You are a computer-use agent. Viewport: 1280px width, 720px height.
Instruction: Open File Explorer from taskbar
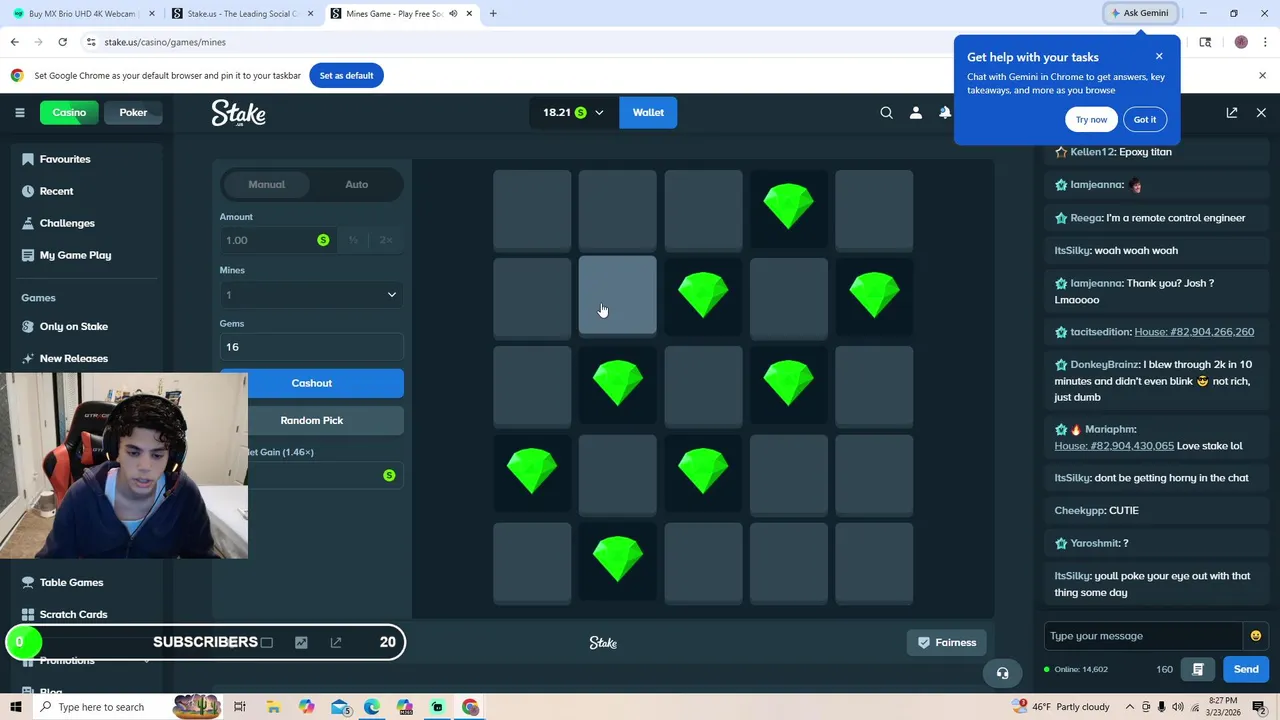[x=273, y=707]
